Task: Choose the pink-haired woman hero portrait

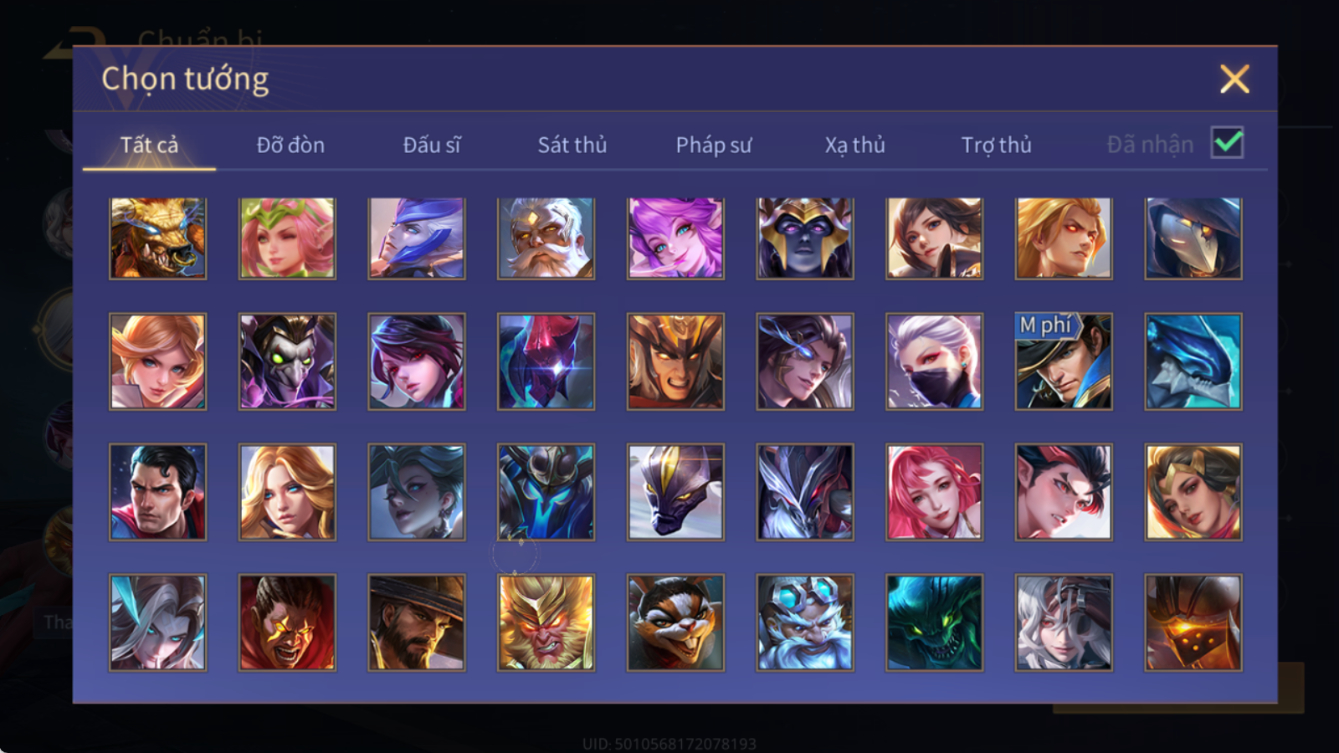Action: point(934,493)
